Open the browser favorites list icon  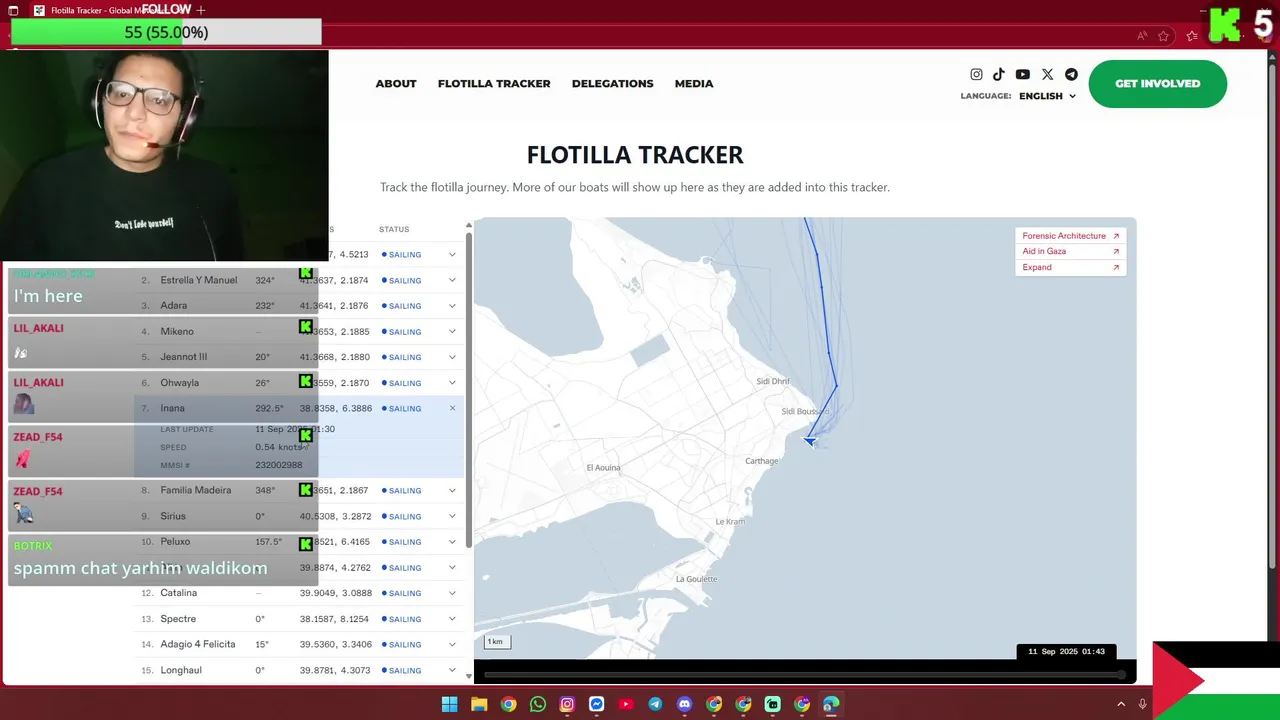[1192, 36]
